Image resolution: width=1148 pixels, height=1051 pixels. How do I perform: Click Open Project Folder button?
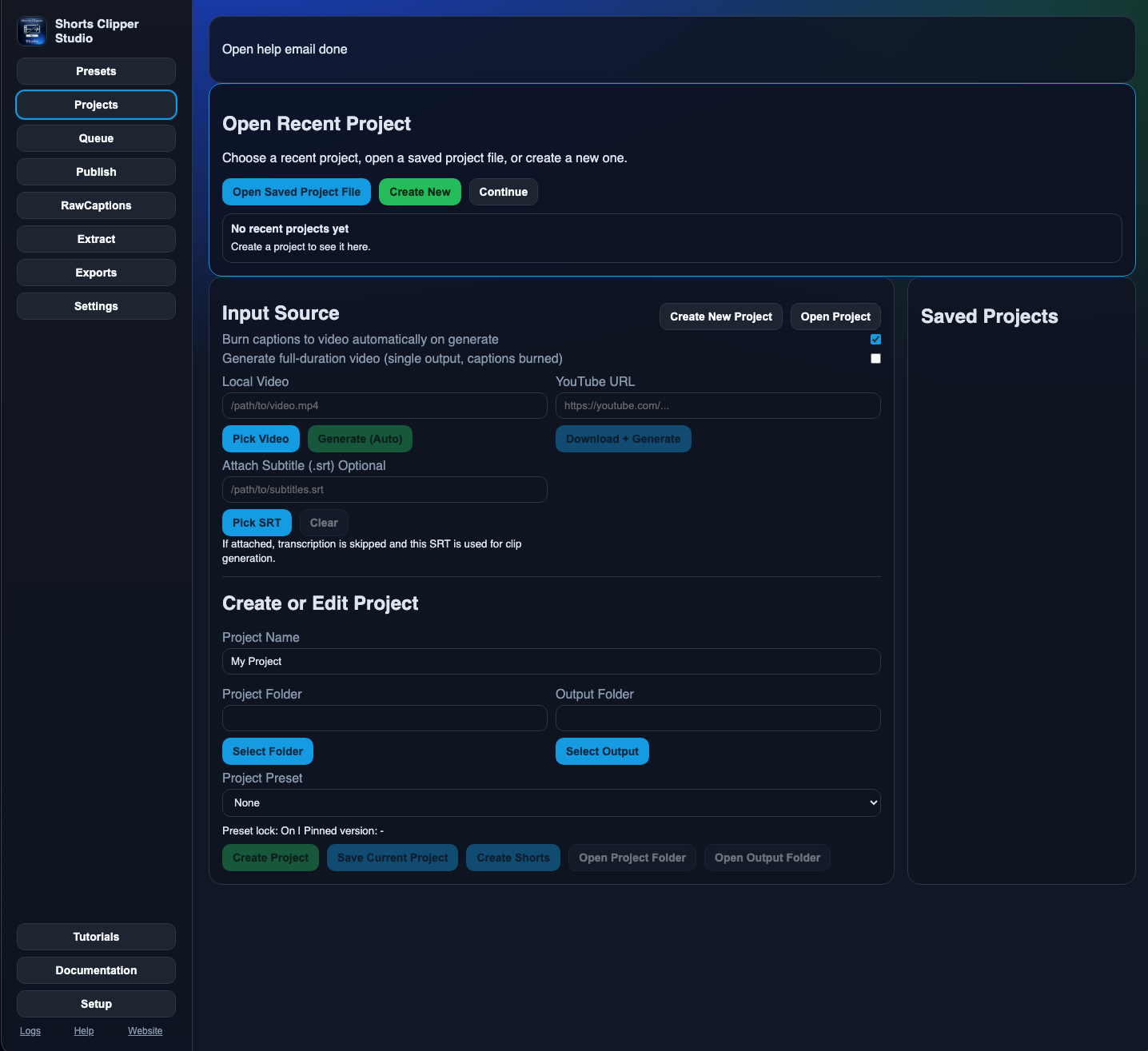(632, 858)
